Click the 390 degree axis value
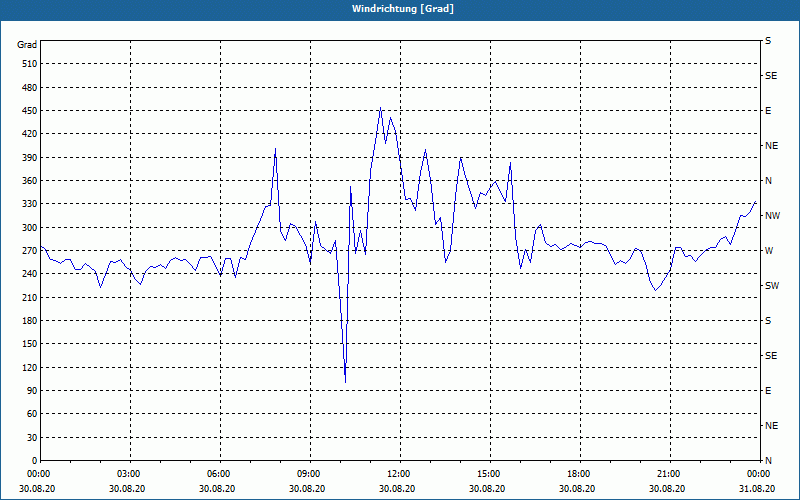The height and width of the screenshot is (500, 800). [x=29, y=157]
